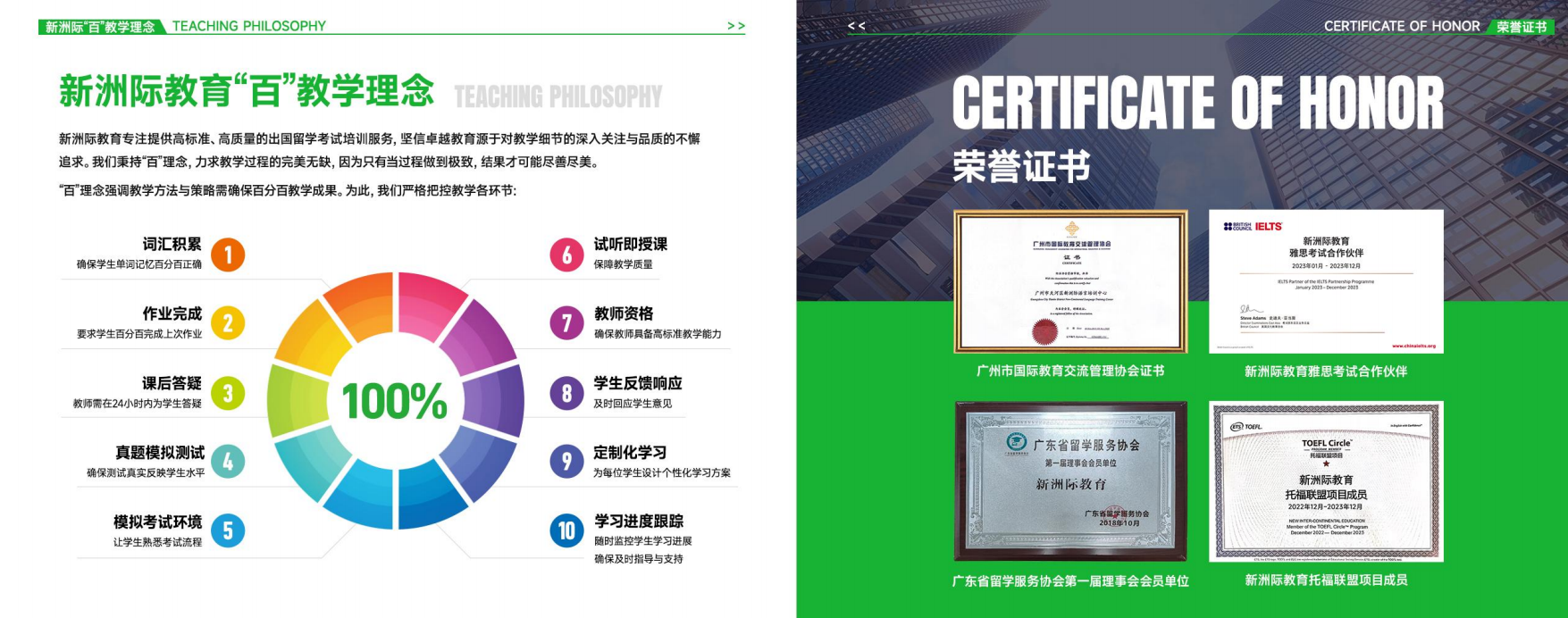Click the caption 广州市国际教育交流管理协会证书

(x=1070, y=371)
